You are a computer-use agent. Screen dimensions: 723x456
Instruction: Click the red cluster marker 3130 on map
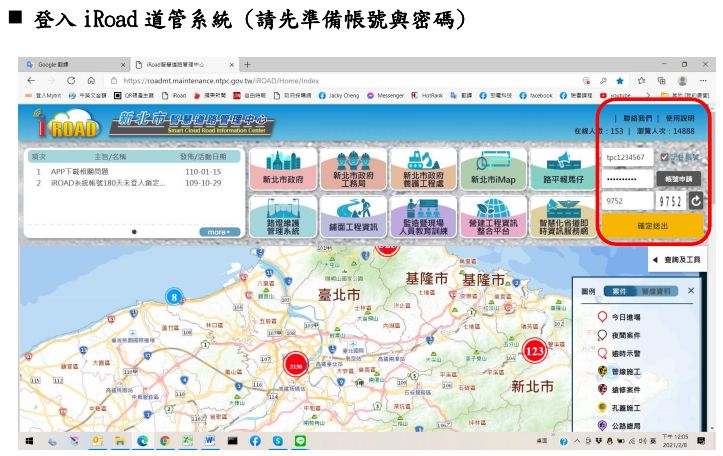(296, 366)
